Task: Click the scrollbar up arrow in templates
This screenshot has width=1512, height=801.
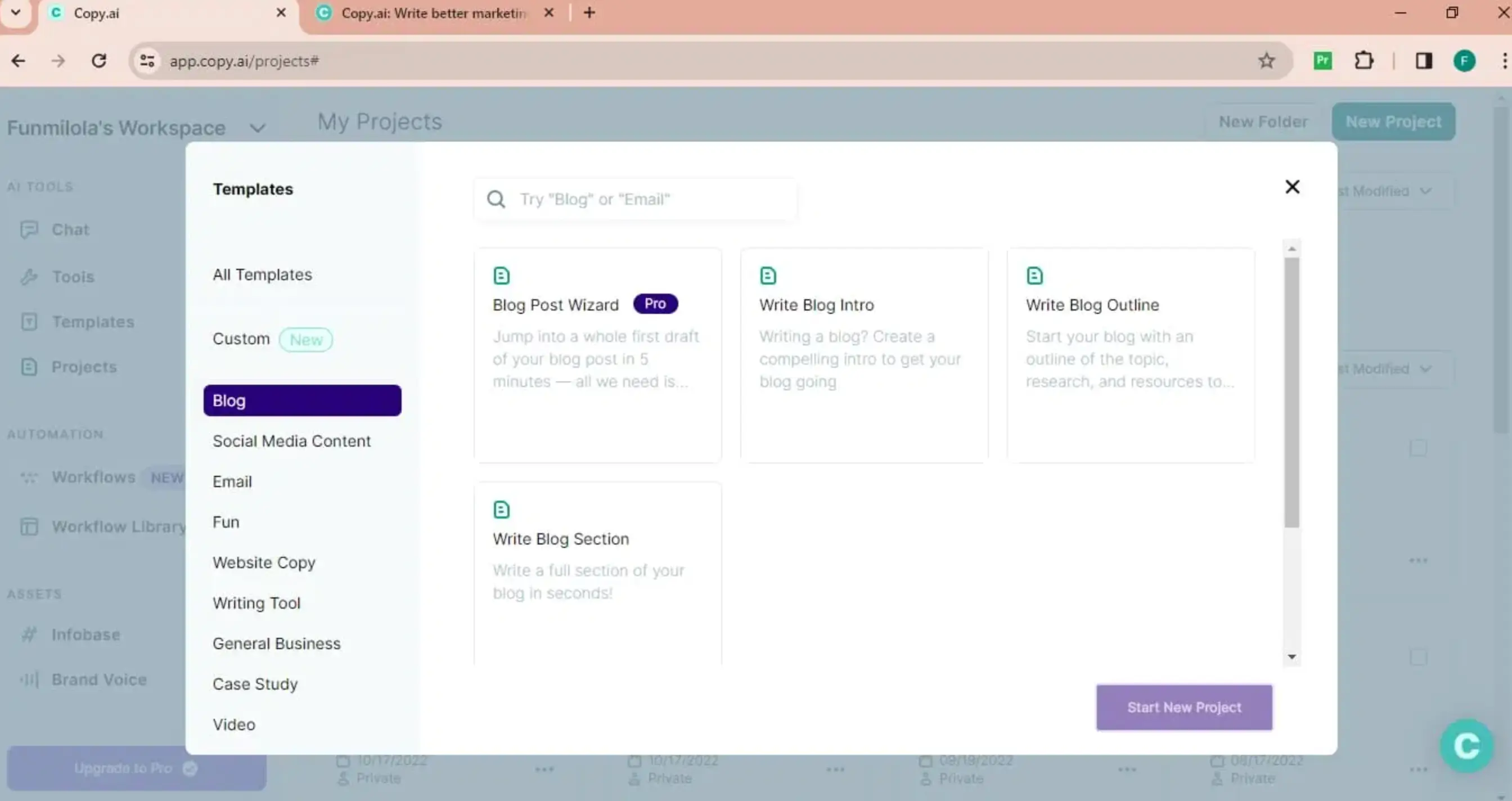Action: pyautogui.click(x=1291, y=249)
